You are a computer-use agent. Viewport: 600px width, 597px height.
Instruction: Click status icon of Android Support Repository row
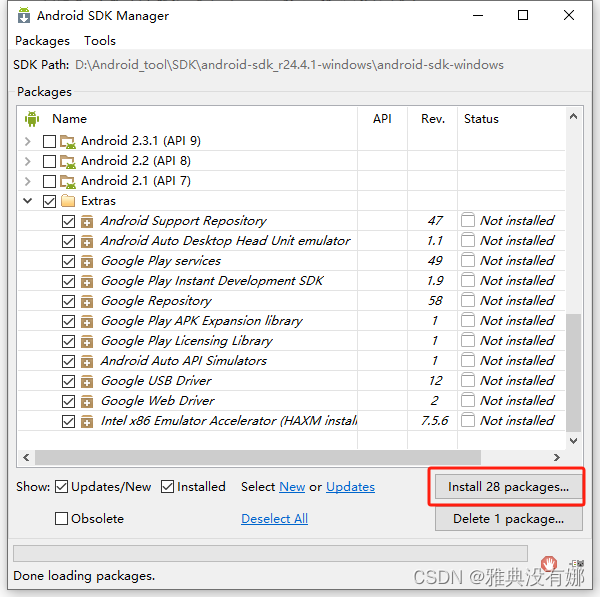tap(468, 220)
